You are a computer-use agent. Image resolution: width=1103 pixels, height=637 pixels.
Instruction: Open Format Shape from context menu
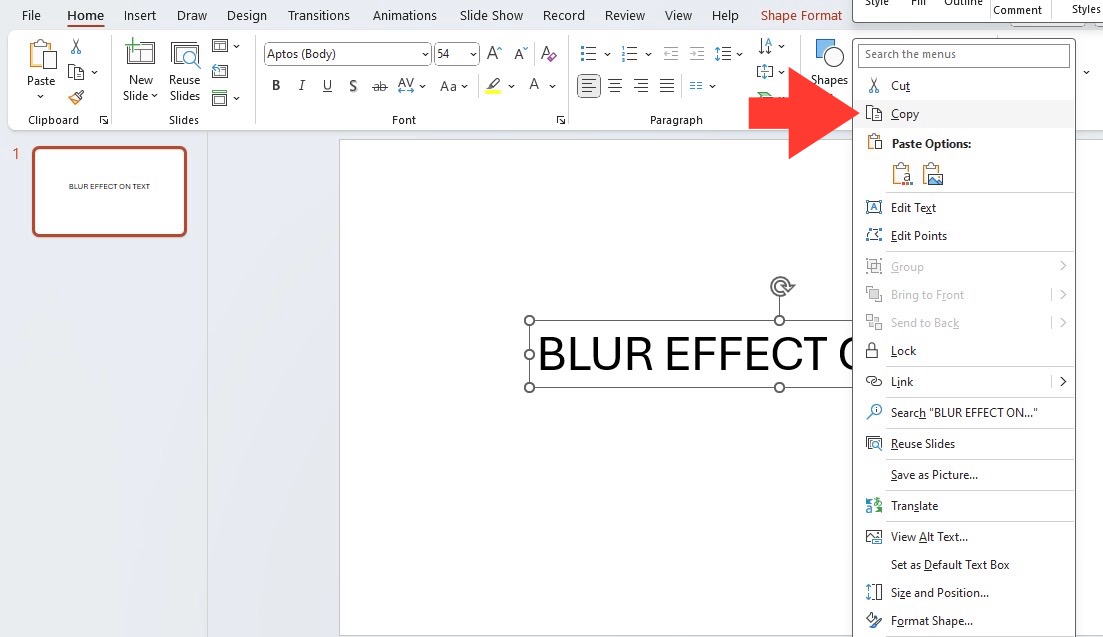[x=964, y=621]
